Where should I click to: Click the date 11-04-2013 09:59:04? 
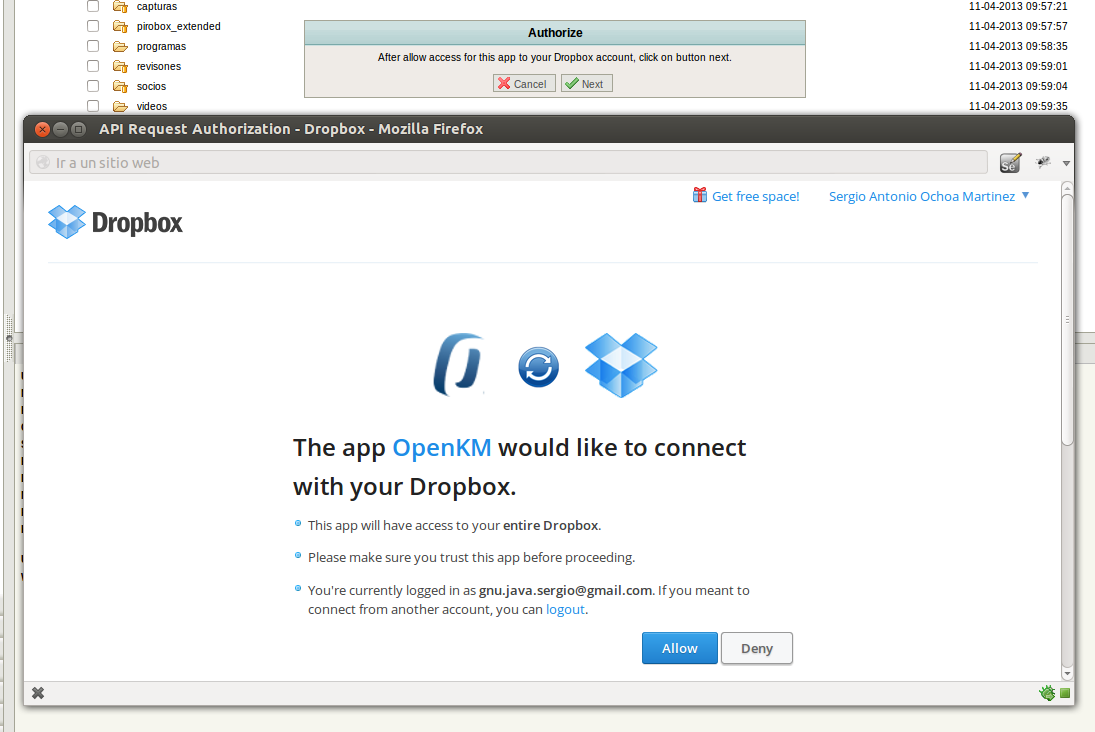1018,87
